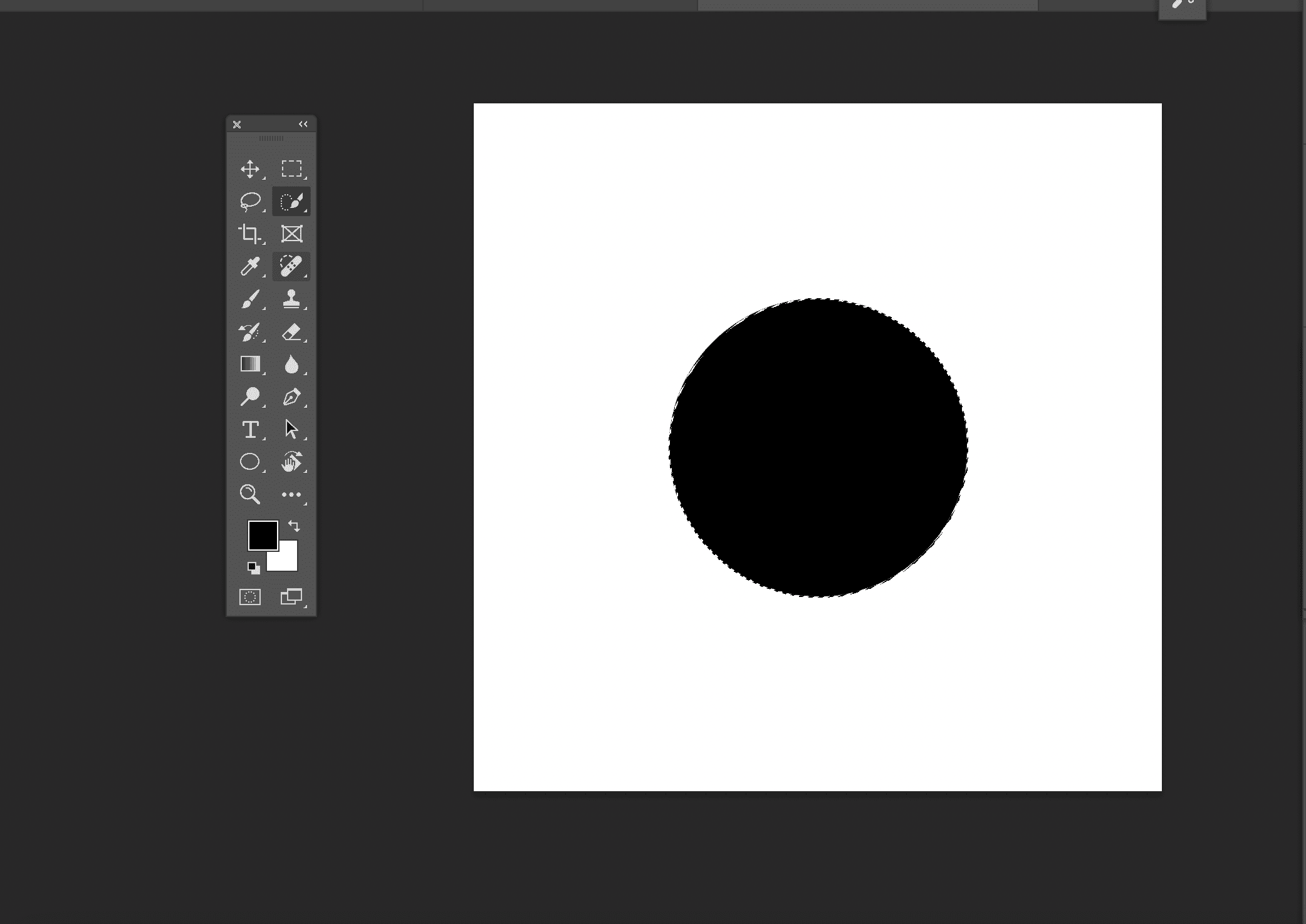Select the Clone Stamp tool
This screenshot has height=924, width=1306.
291,299
